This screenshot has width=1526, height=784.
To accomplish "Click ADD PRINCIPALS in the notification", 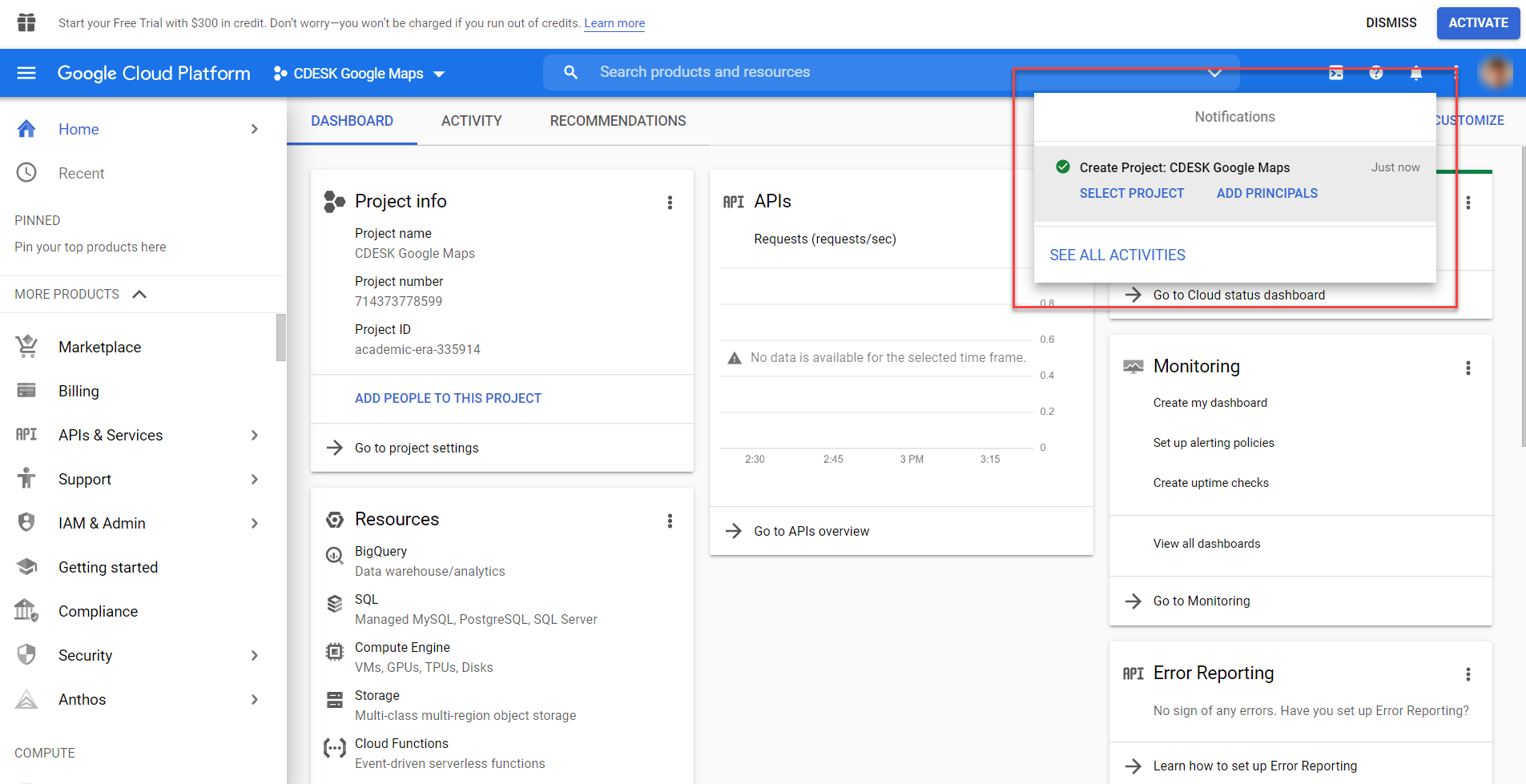I will [x=1266, y=193].
